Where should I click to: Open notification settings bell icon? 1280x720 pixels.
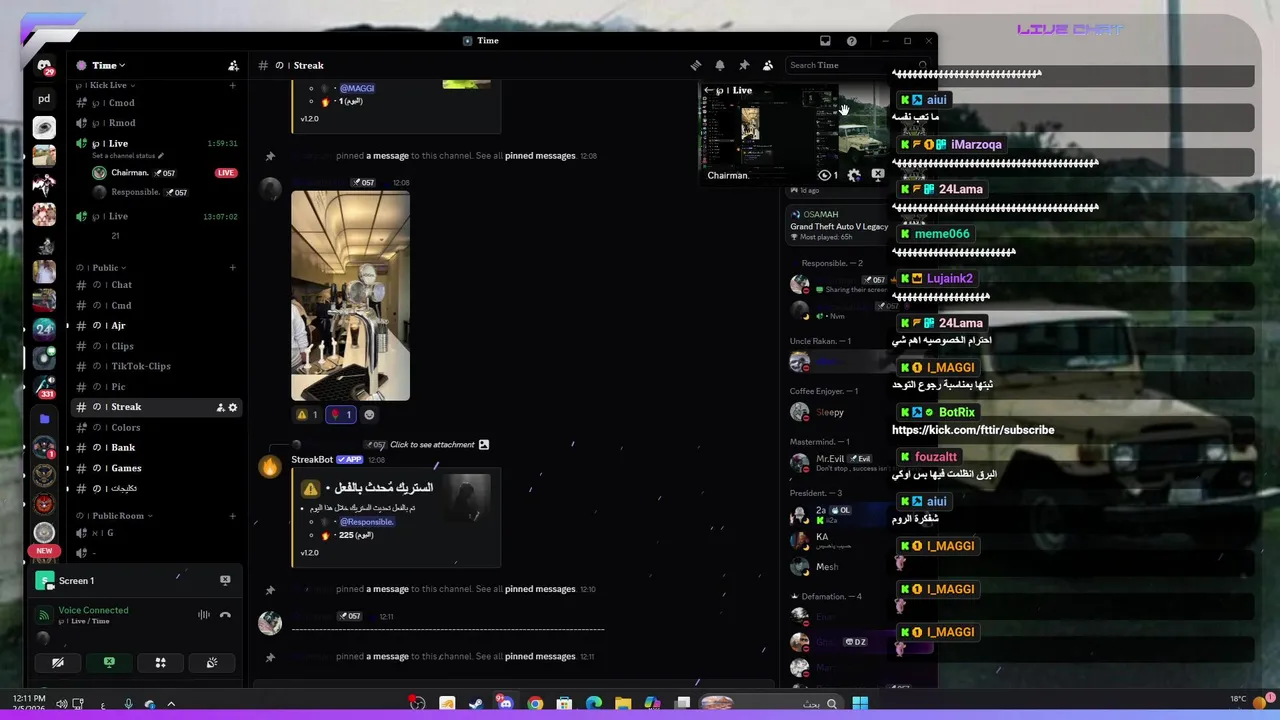720,65
